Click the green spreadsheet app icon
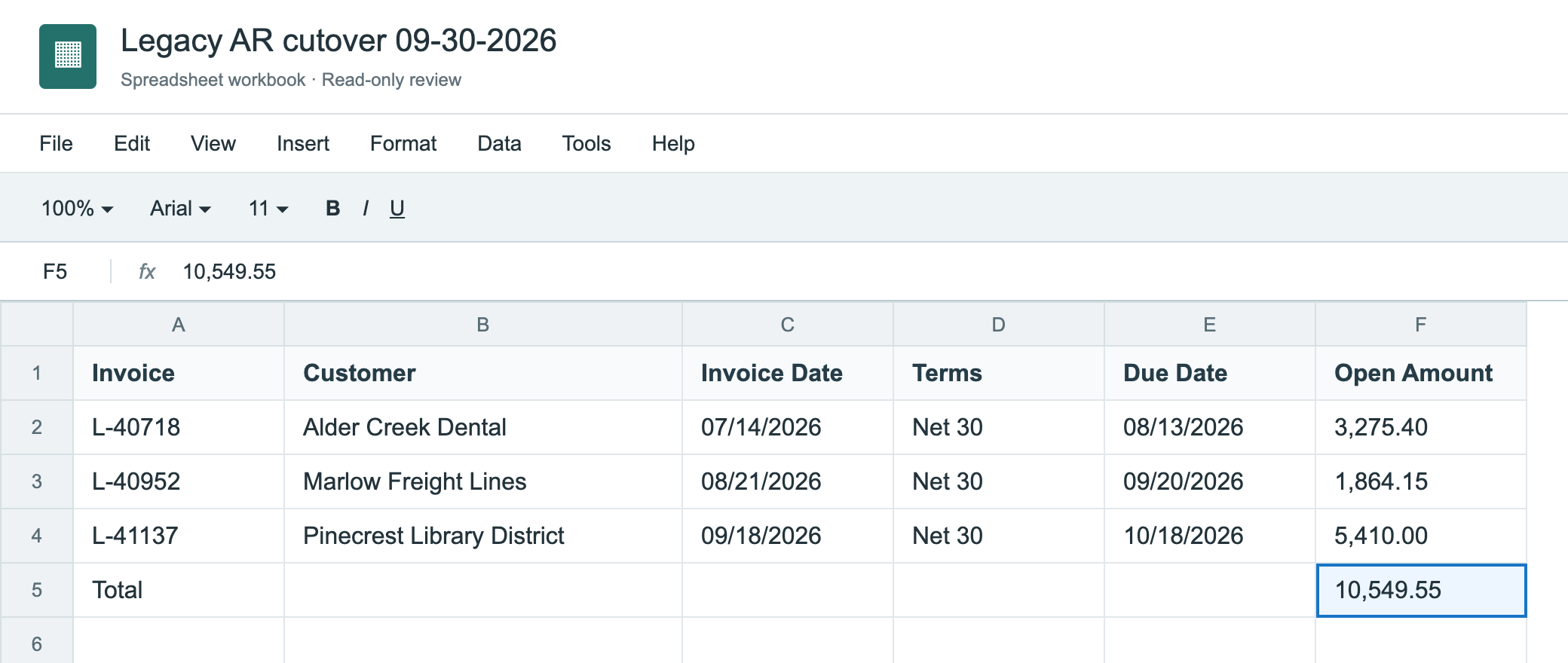1568x663 pixels. (x=68, y=57)
